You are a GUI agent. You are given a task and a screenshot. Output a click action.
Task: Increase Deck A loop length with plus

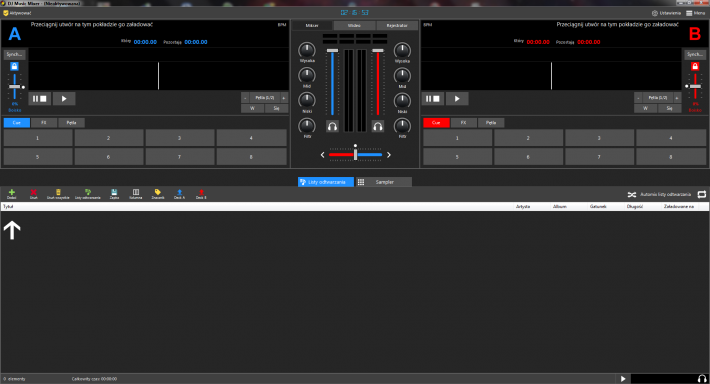point(284,98)
